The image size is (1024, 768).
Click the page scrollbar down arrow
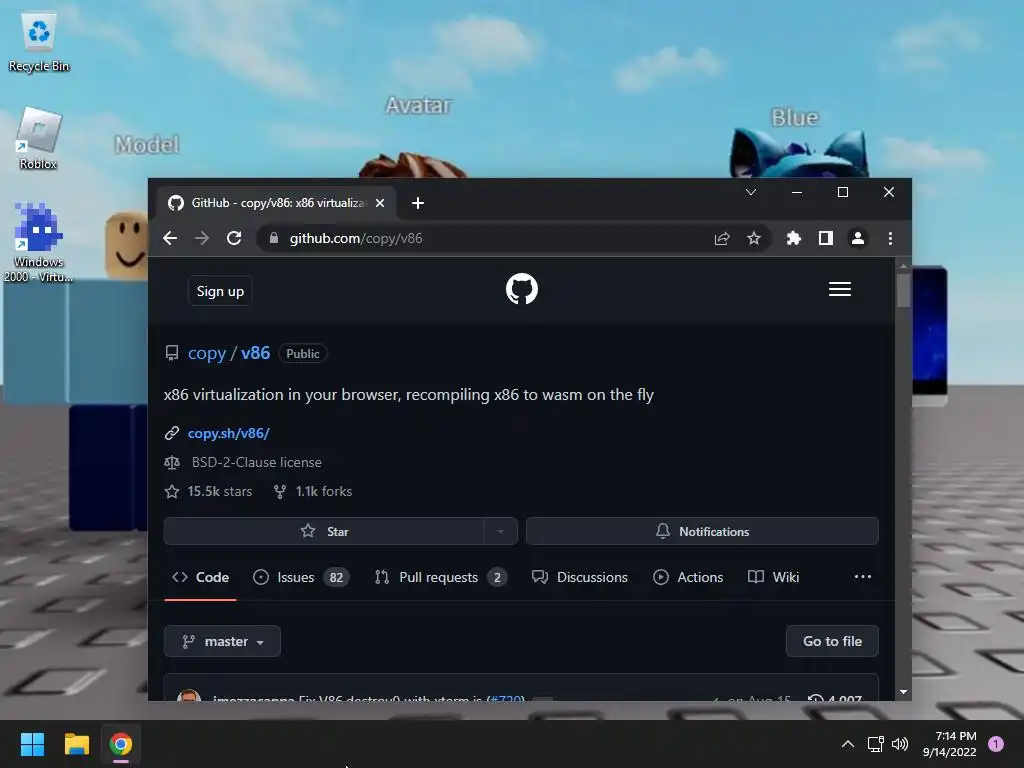pyautogui.click(x=903, y=692)
